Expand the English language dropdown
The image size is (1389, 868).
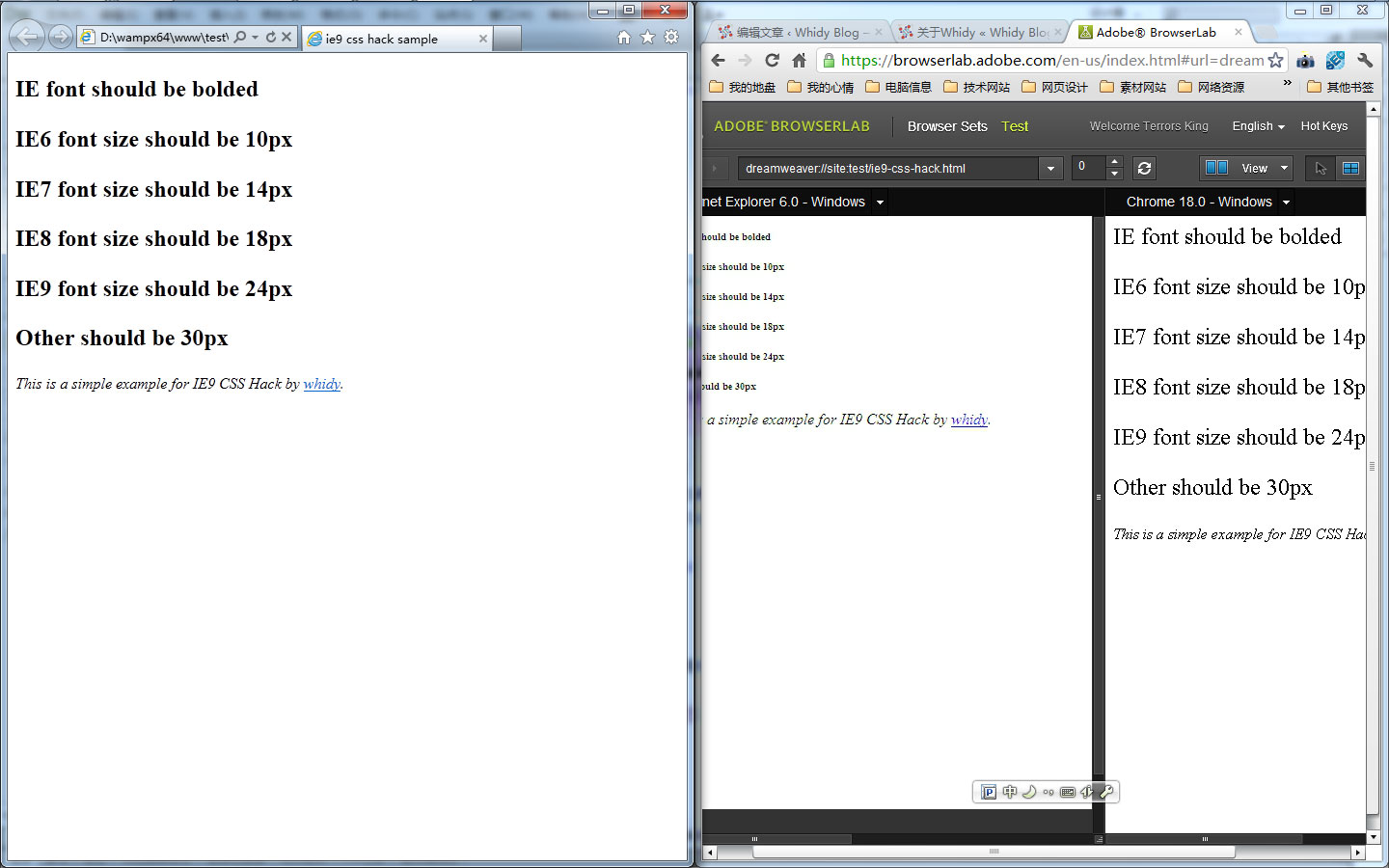(1258, 126)
